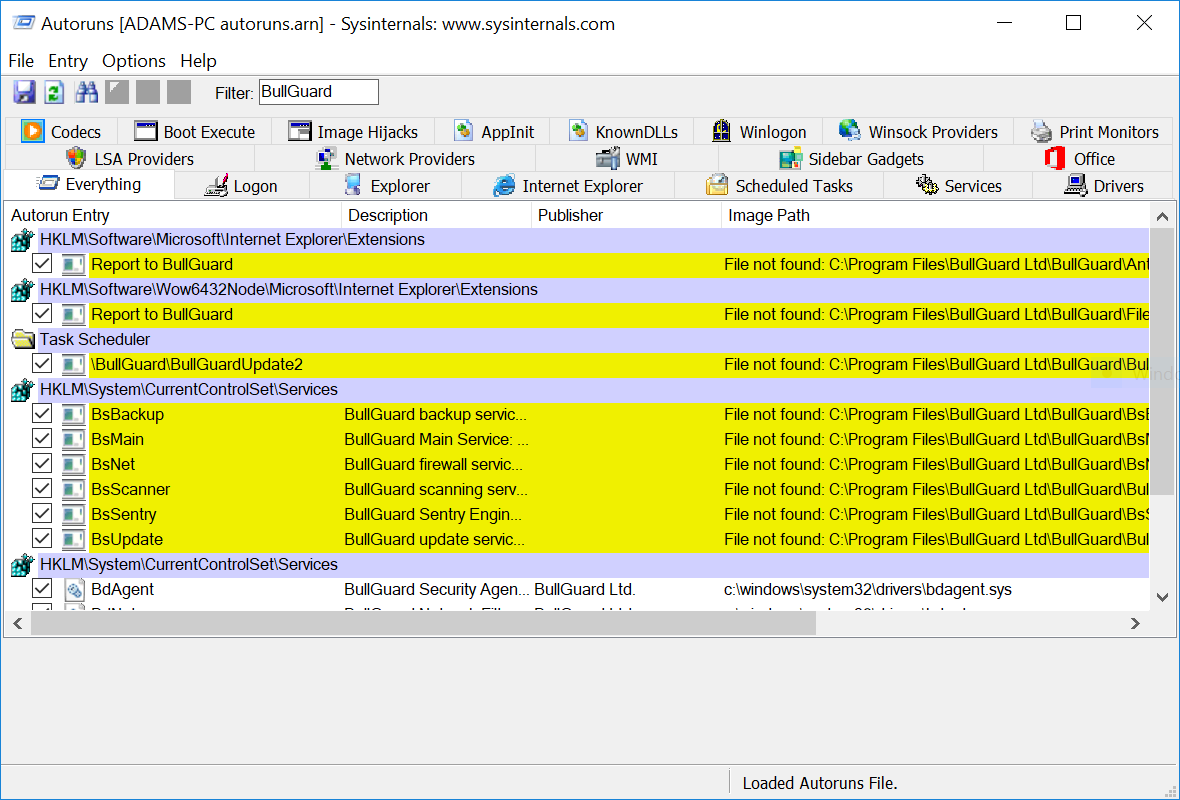This screenshot has width=1180, height=800.
Task: Go to the Services tab
Action: click(958, 186)
